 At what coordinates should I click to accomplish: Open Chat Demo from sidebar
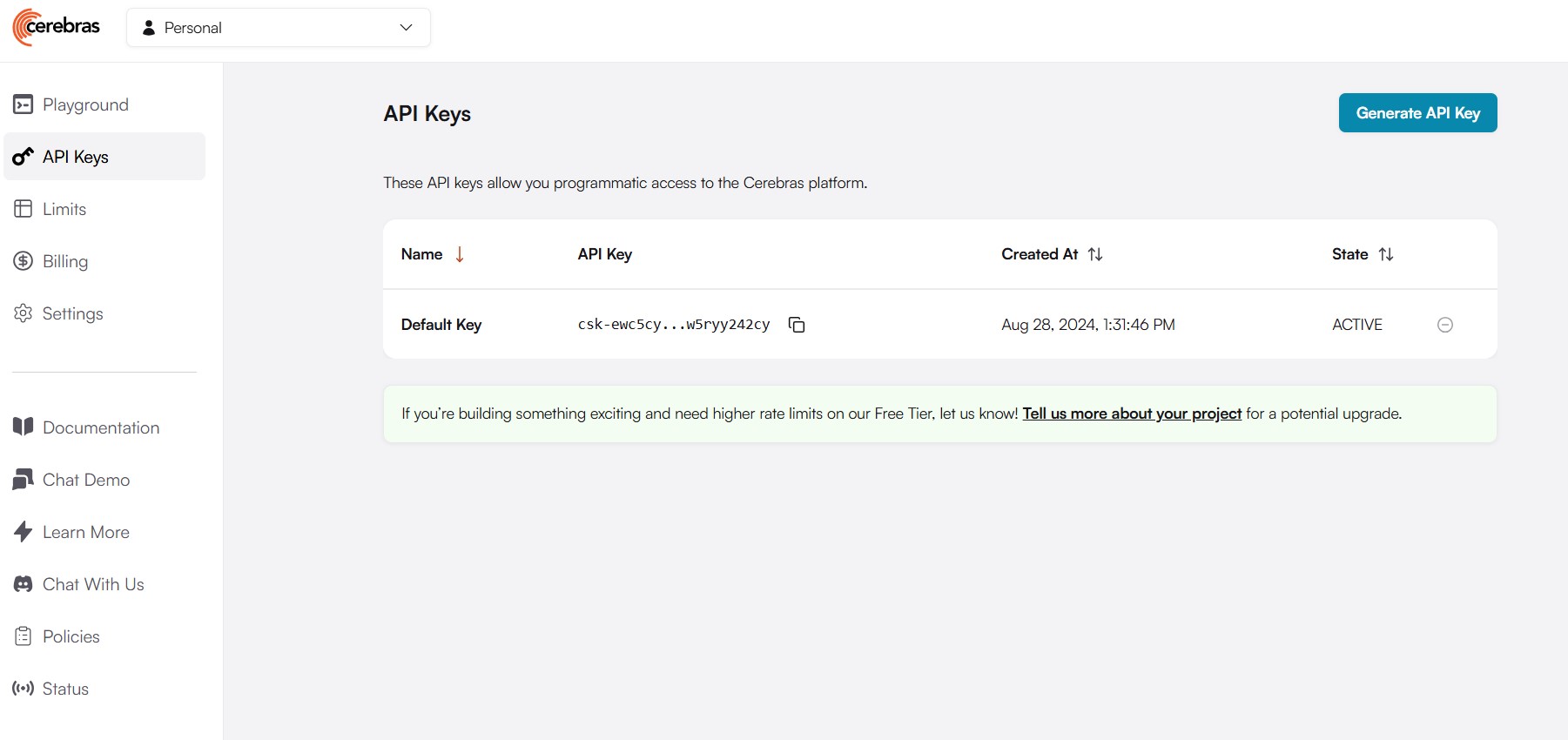(85, 480)
